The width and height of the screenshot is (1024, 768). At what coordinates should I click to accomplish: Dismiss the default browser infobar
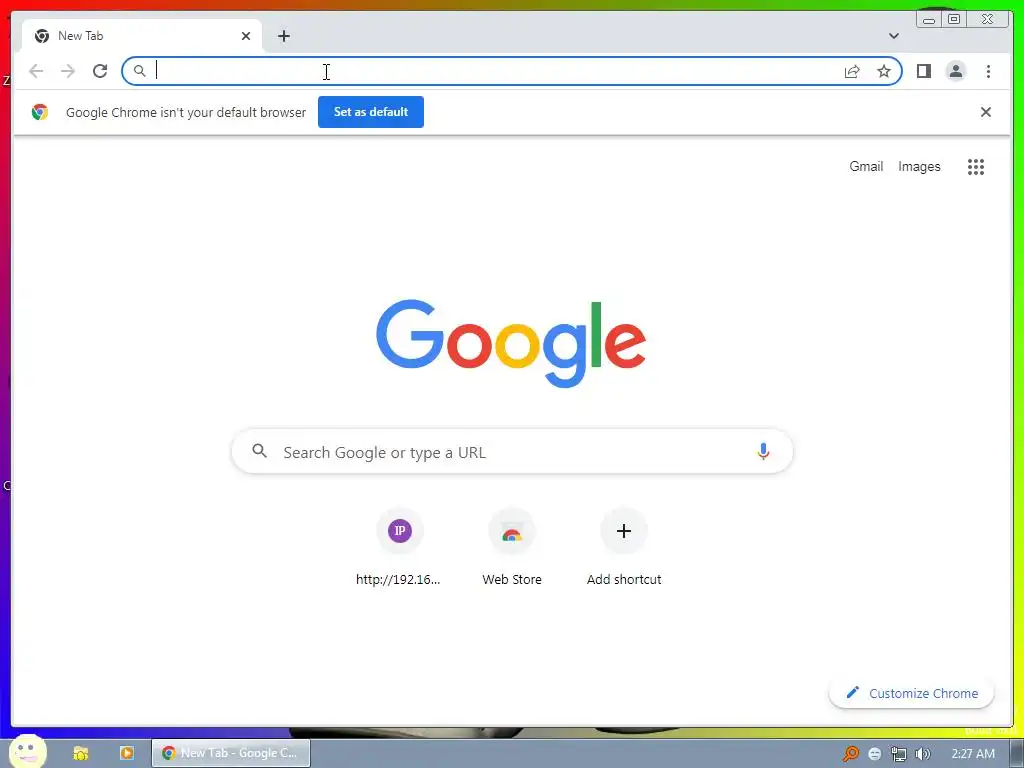[985, 112]
